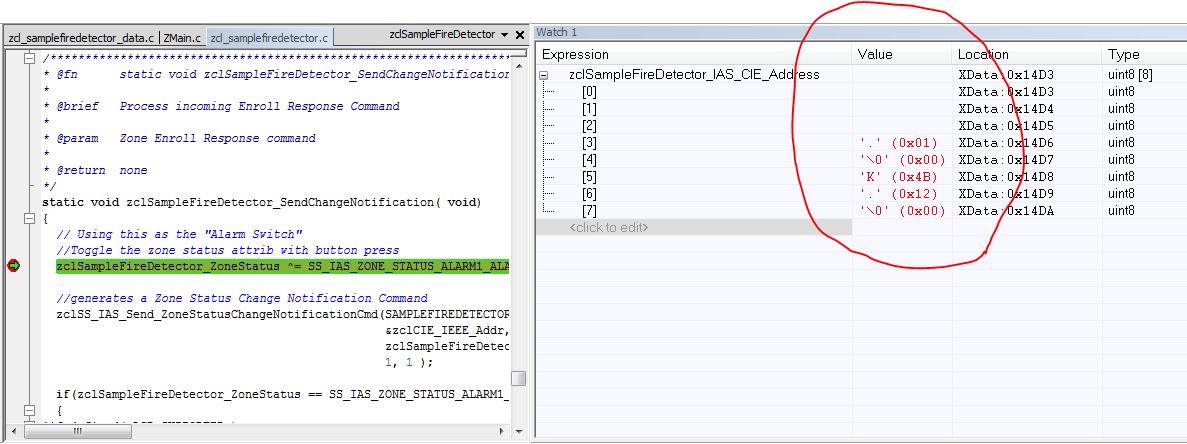Click the editor vertical scrollbar thumb
This screenshot has width=1187, height=444.
519,378
